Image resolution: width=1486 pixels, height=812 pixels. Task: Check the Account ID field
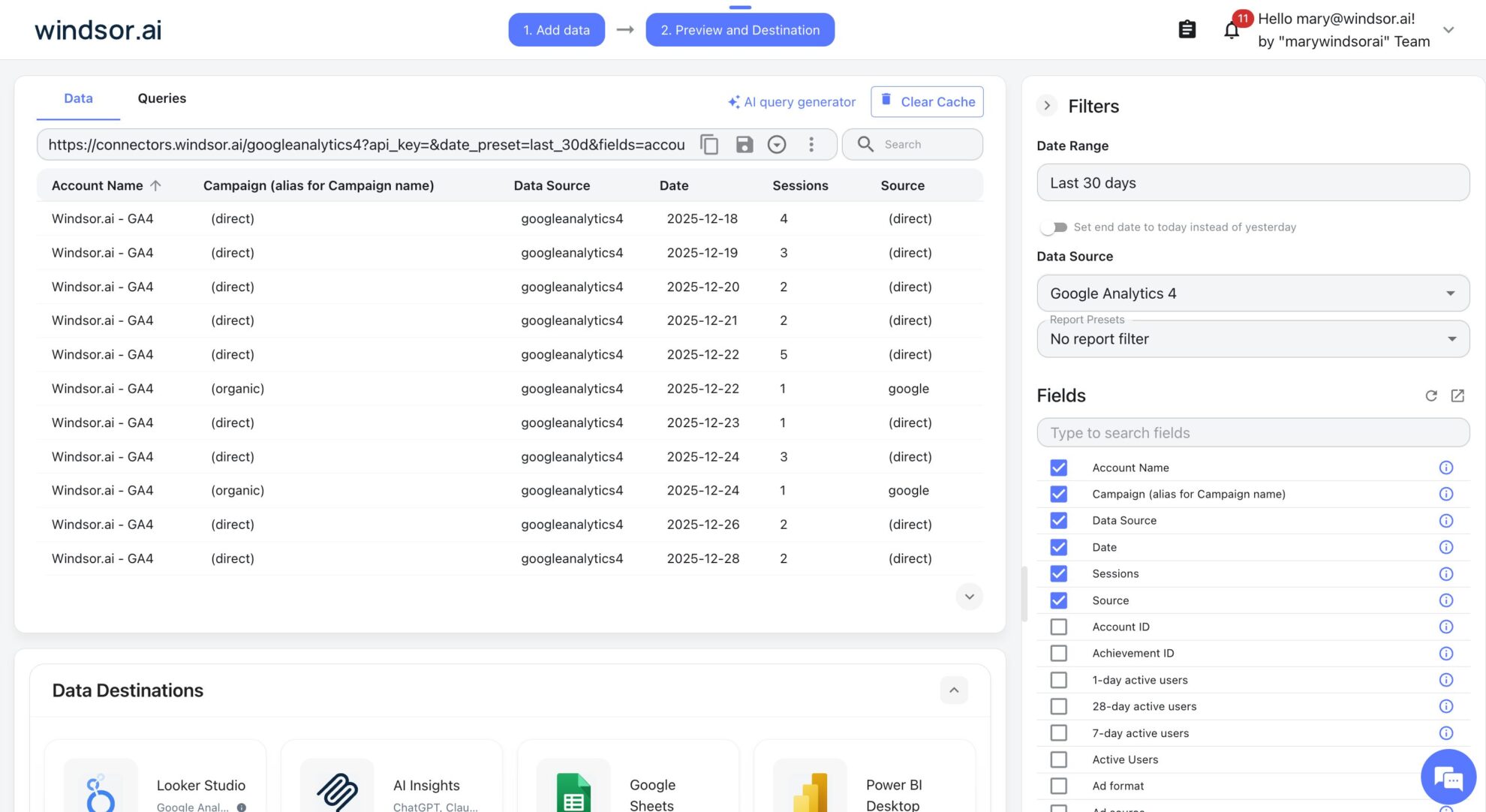[1058, 627]
